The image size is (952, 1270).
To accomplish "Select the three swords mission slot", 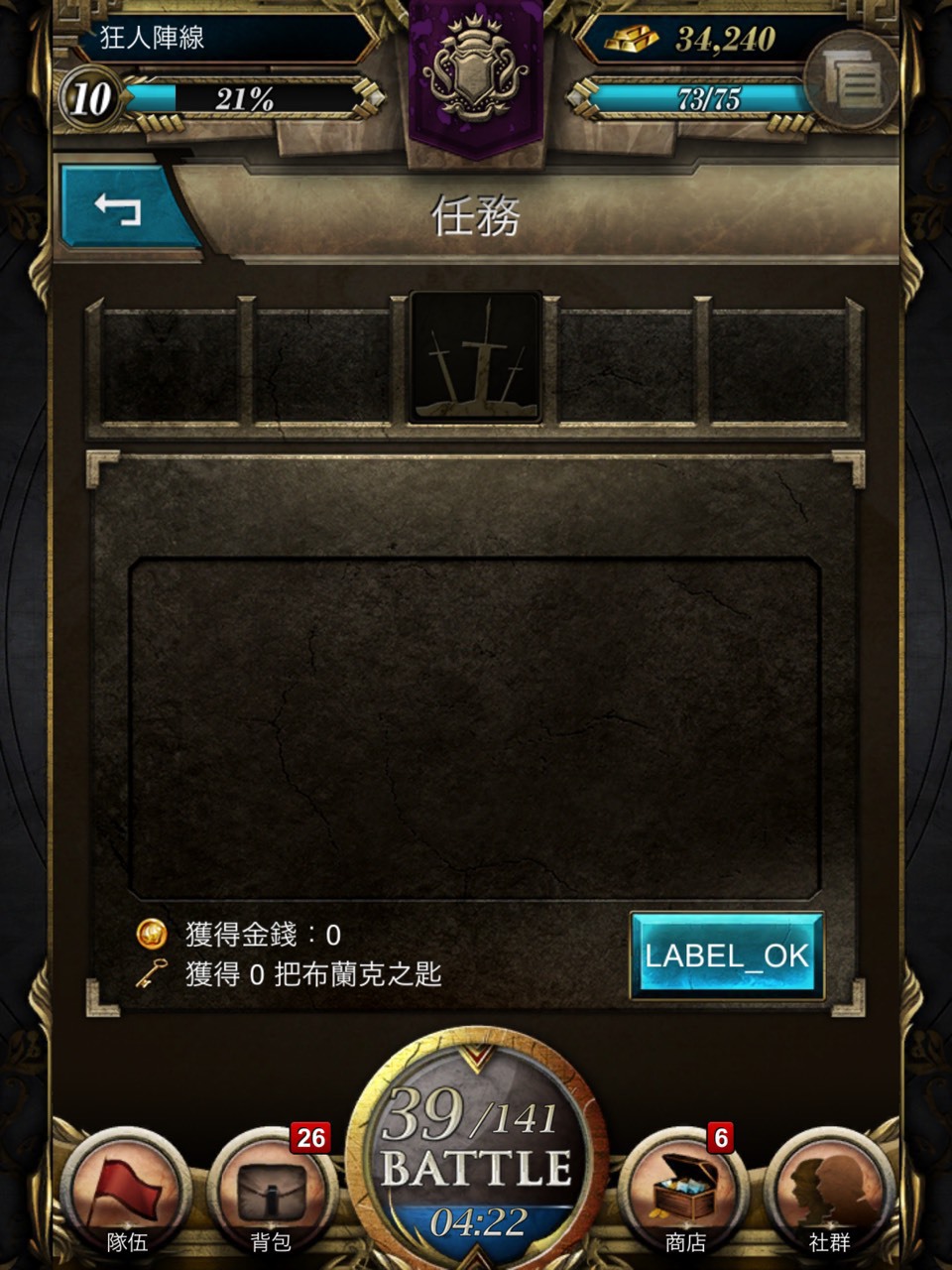I will tap(476, 357).
